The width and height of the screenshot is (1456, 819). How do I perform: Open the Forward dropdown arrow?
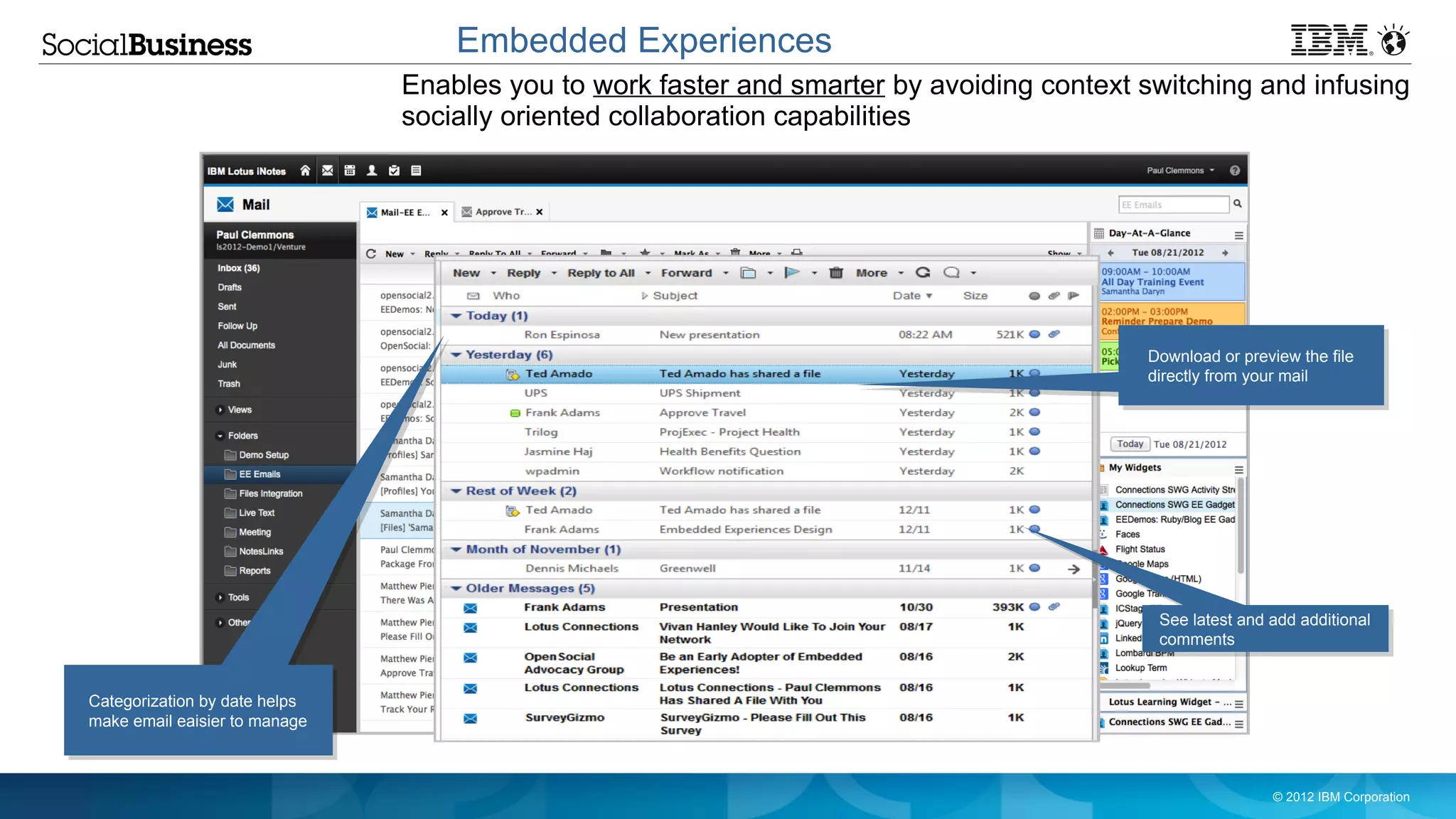726,273
